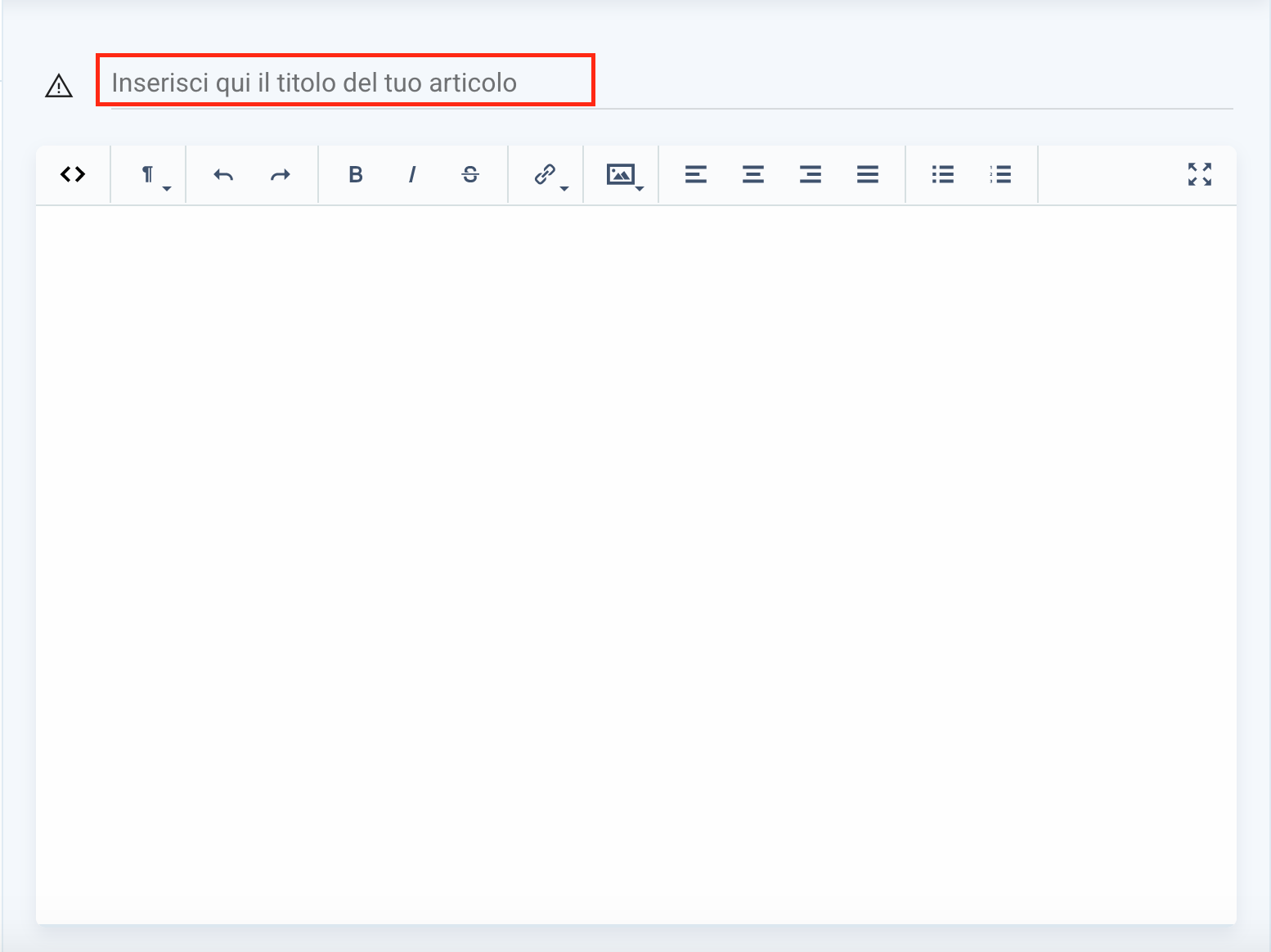Insert a bulleted list

click(x=943, y=174)
